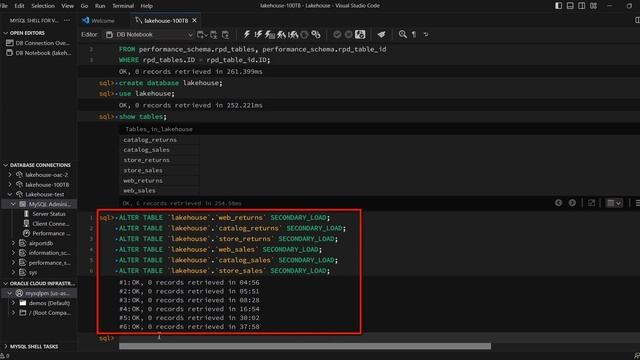The height and width of the screenshot is (360, 640).
Task: Open the File menu
Action: [x=4, y=6]
